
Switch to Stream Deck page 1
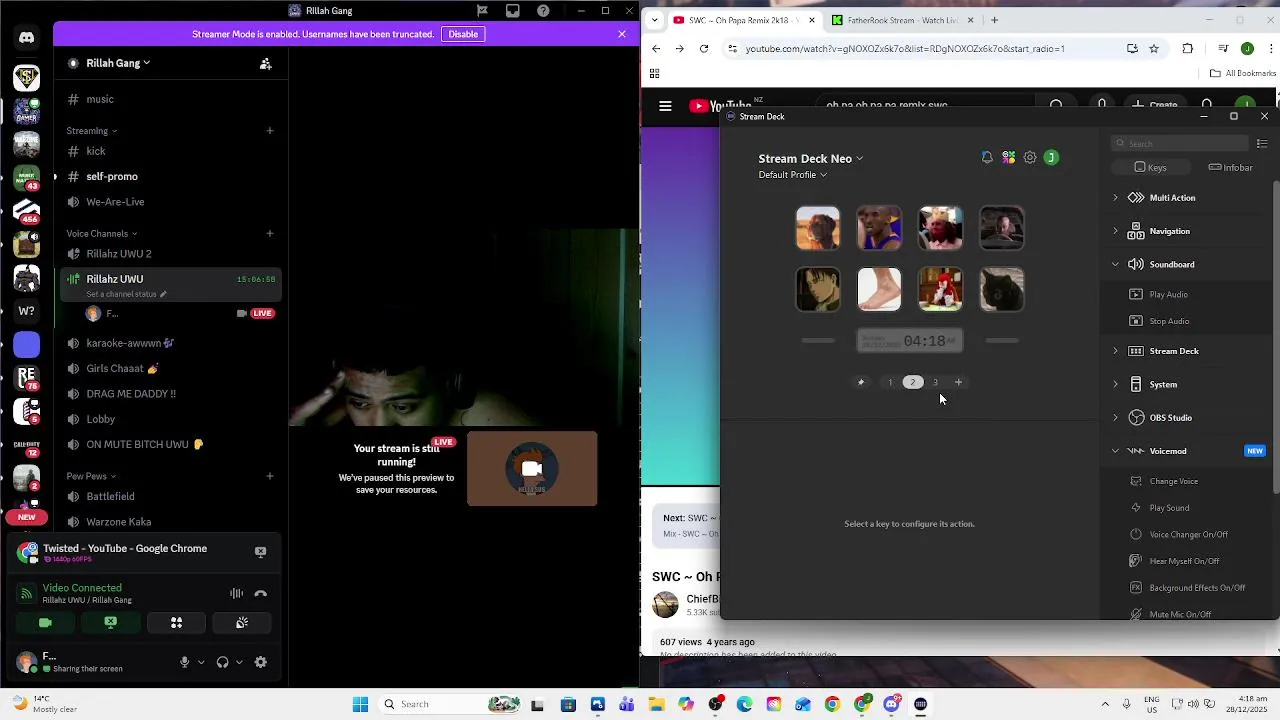coord(890,382)
